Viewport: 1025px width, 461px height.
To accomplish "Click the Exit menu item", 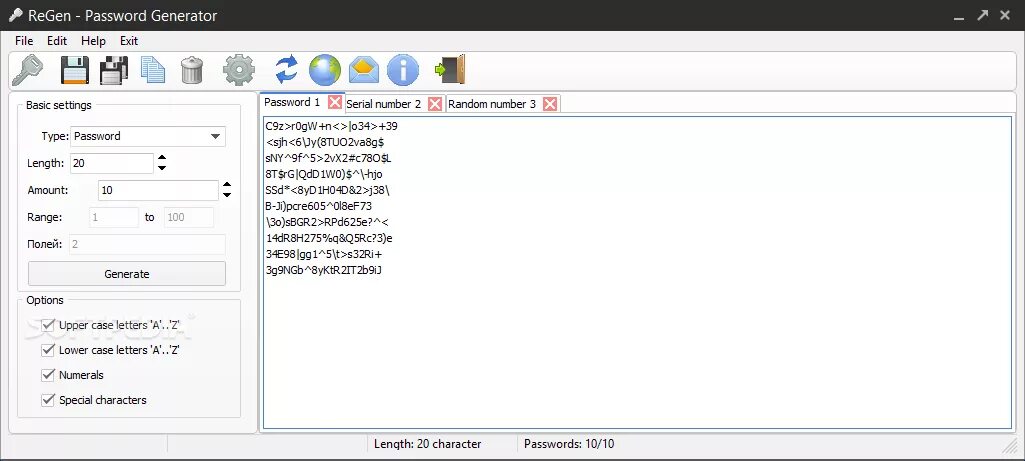I will pos(129,41).
